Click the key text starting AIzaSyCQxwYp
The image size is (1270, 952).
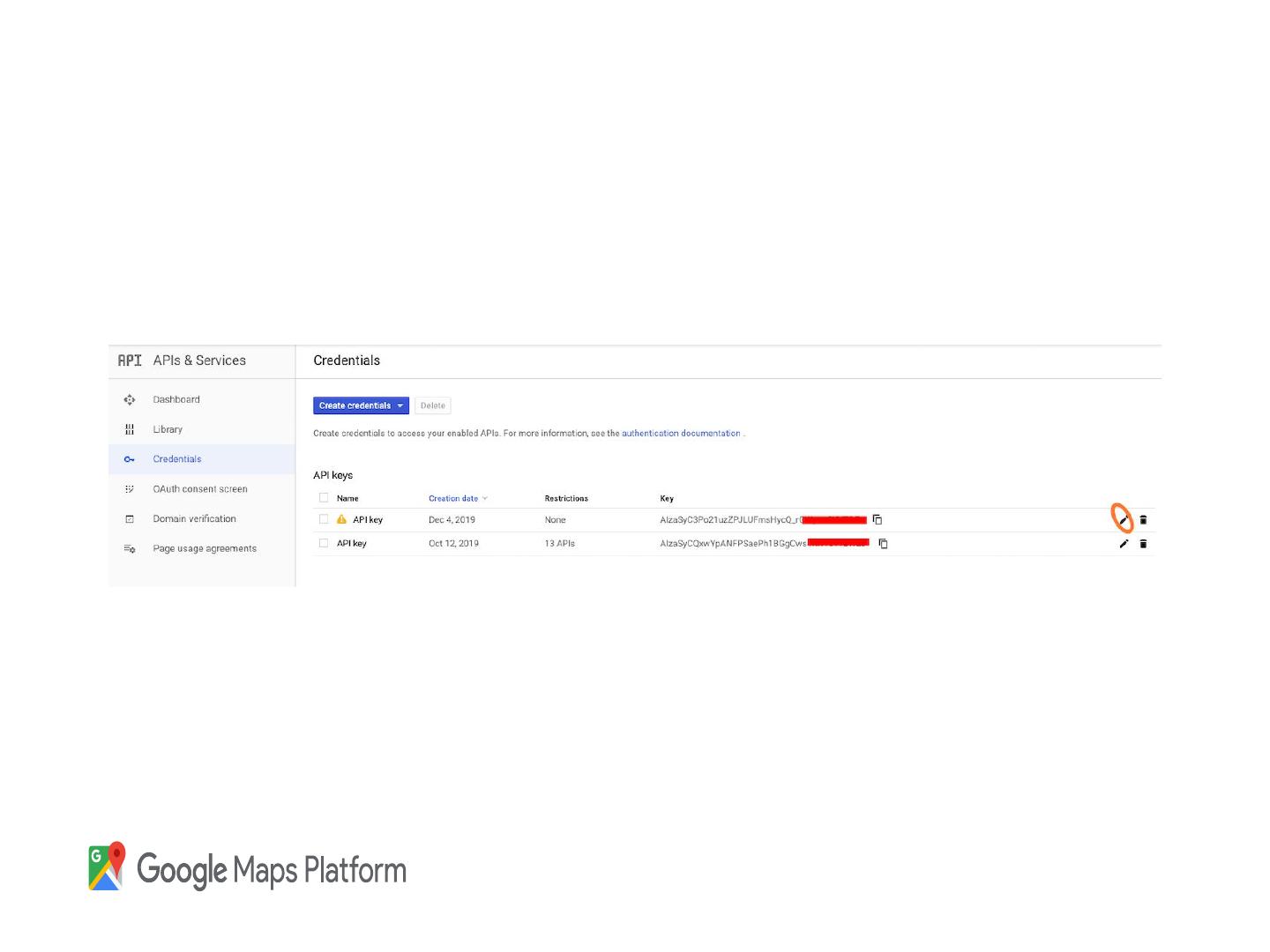[733, 544]
